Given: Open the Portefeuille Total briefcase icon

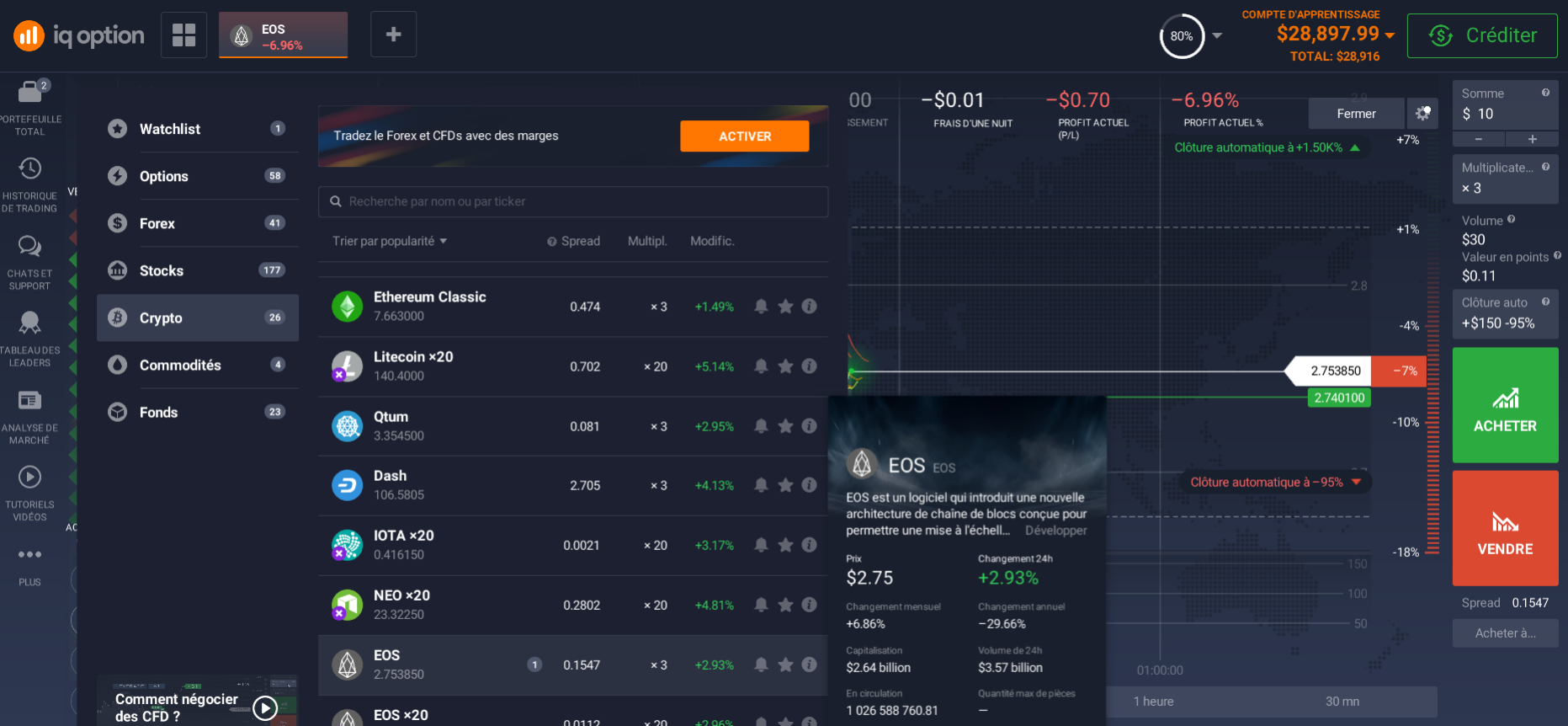Looking at the screenshot, I should coord(30,91).
